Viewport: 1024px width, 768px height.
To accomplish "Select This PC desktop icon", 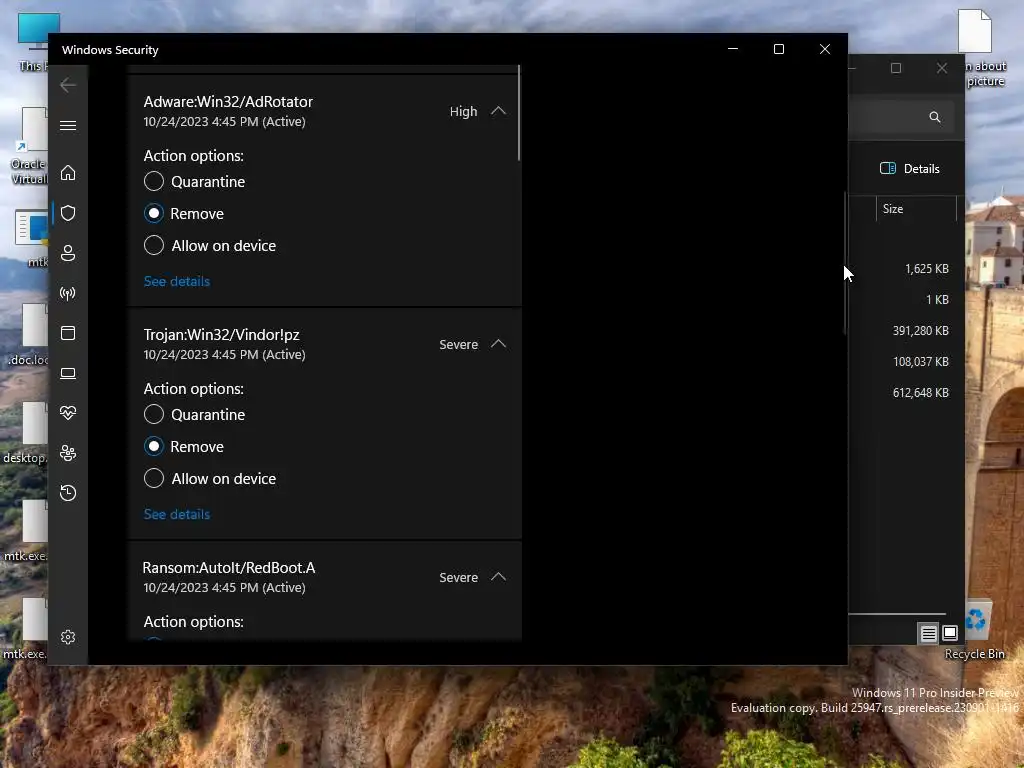I will (x=33, y=42).
